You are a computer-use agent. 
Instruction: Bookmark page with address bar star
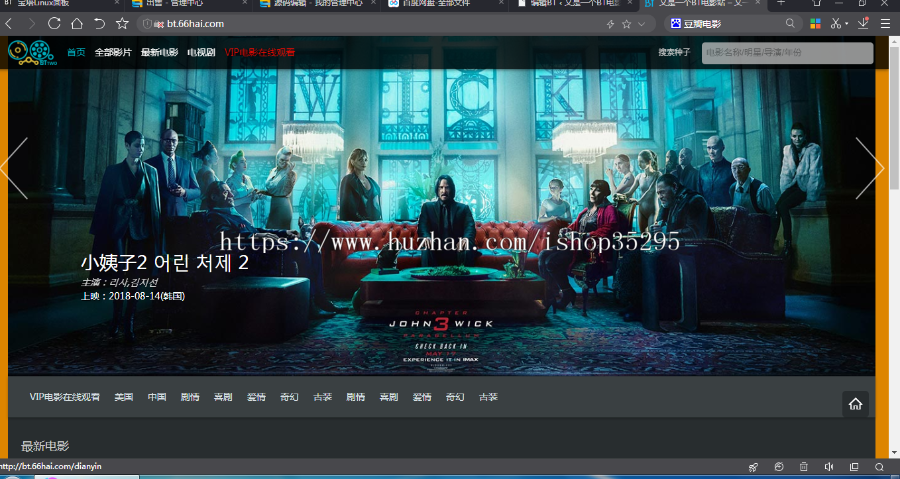(x=626, y=24)
